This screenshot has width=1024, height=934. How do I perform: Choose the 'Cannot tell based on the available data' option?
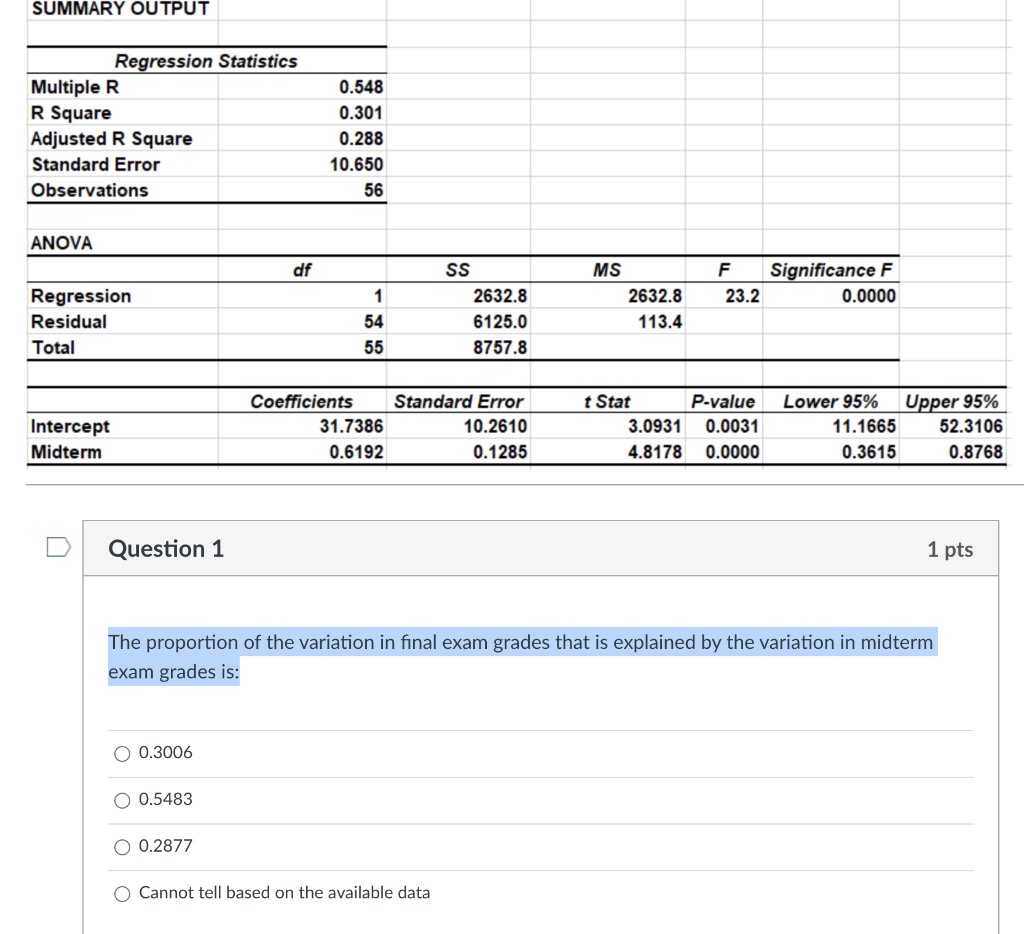point(121,893)
